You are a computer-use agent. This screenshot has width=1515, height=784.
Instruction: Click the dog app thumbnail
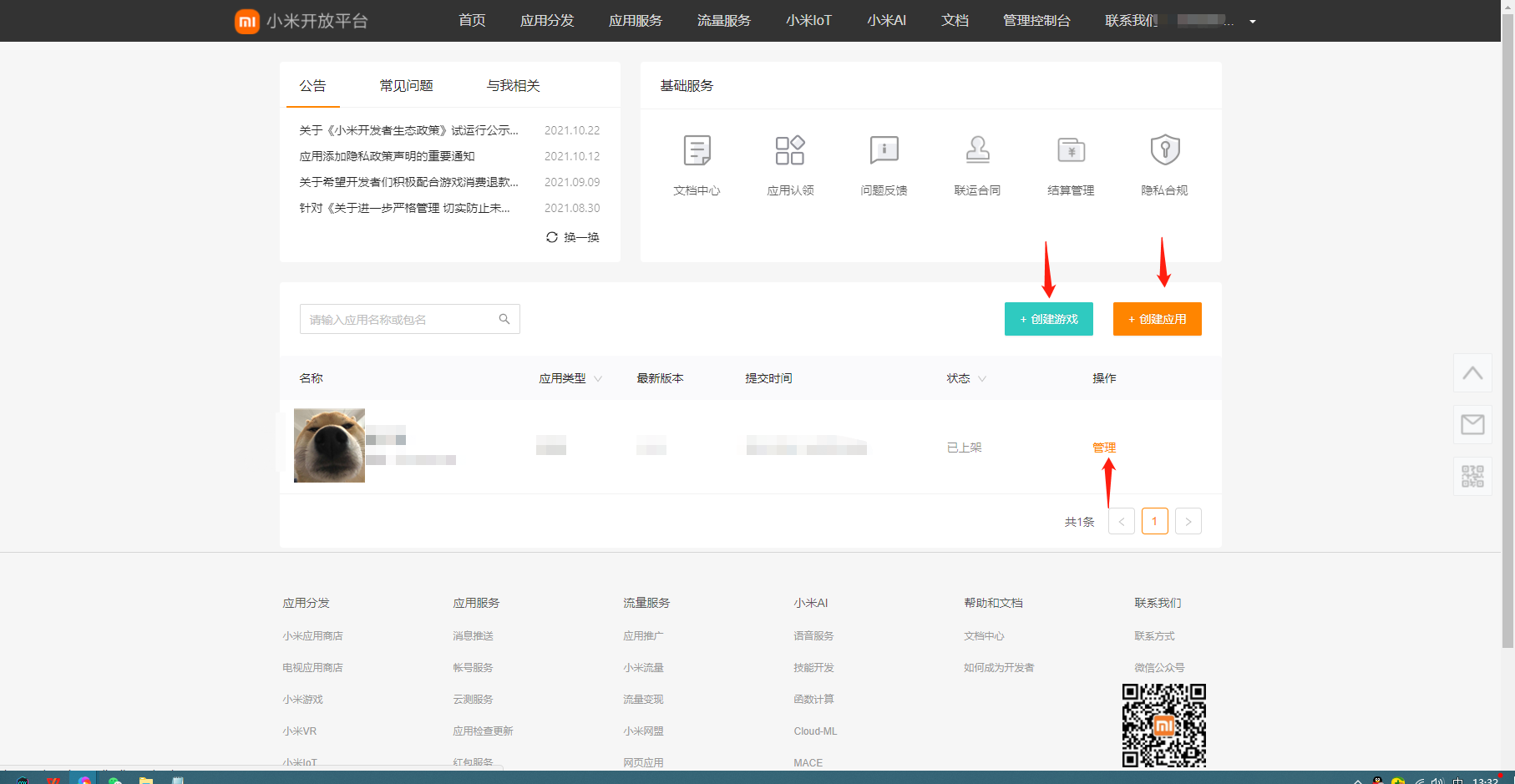[x=329, y=445]
